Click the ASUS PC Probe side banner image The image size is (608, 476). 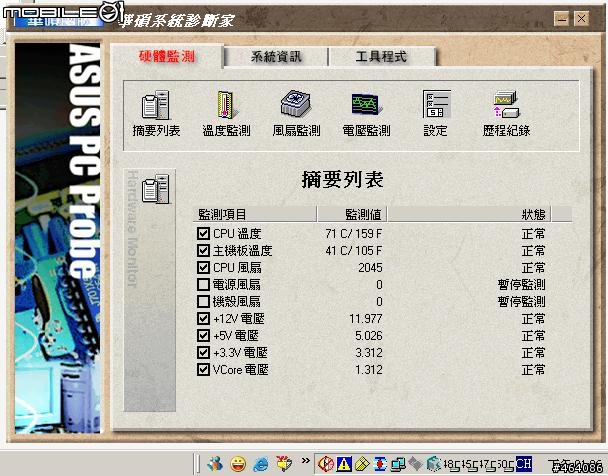tap(57, 238)
